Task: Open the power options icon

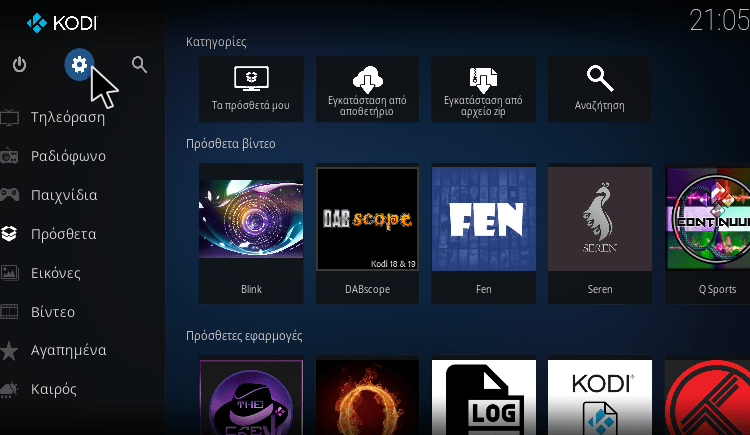Action: (x=19, y=64)
